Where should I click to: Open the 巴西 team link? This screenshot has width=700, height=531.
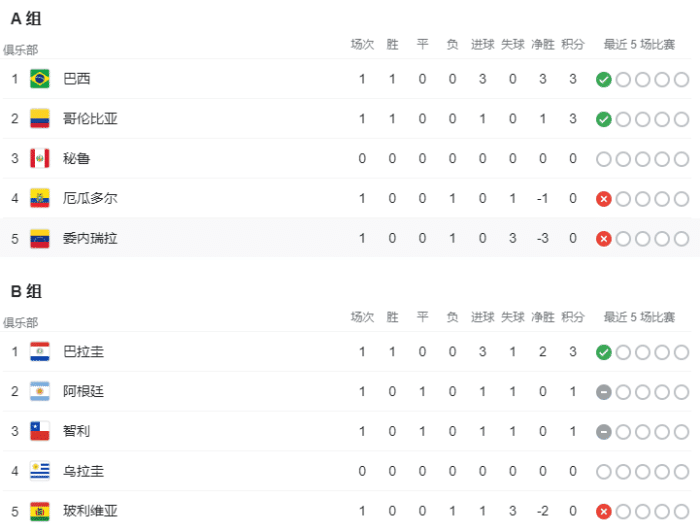point(77,79)
